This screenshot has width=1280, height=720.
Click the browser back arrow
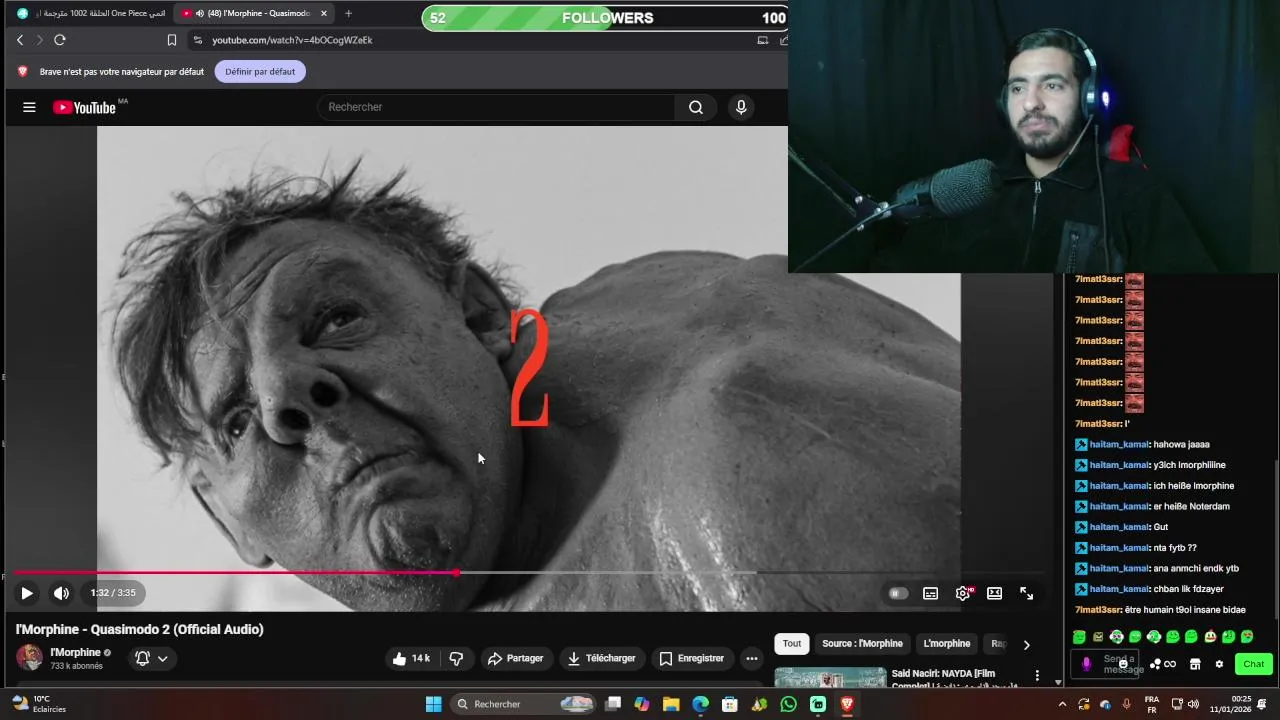tap(20, 40)
